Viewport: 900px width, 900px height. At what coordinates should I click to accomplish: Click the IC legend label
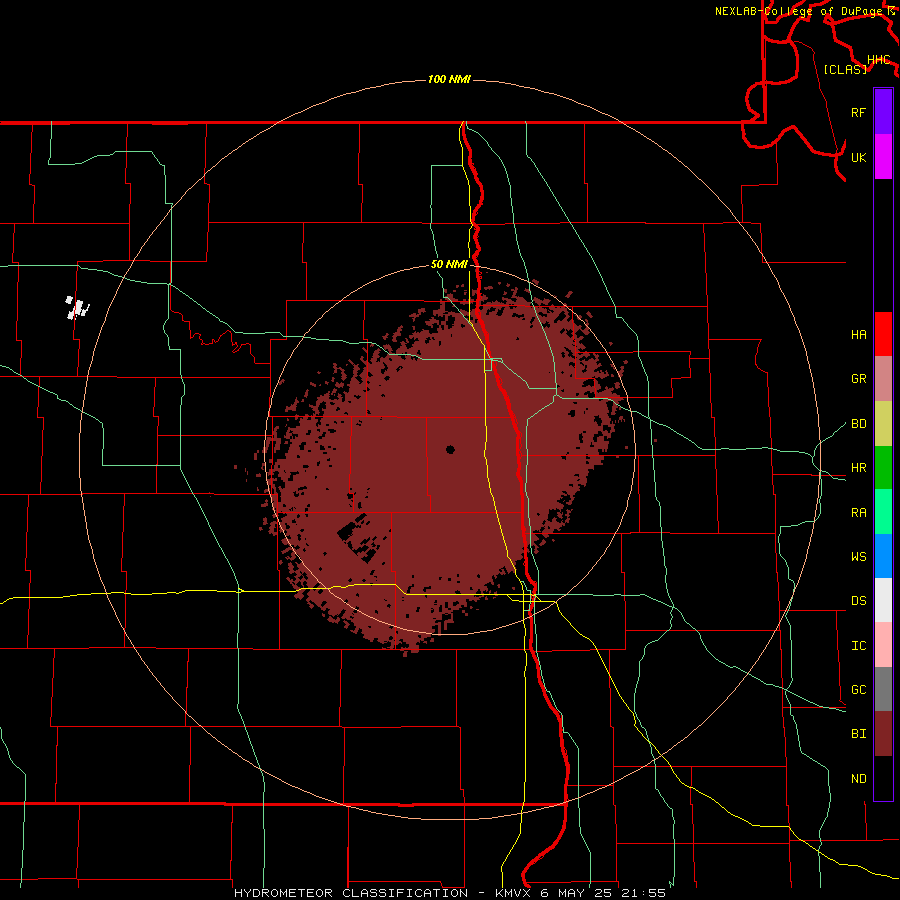[x=858, y=646]
